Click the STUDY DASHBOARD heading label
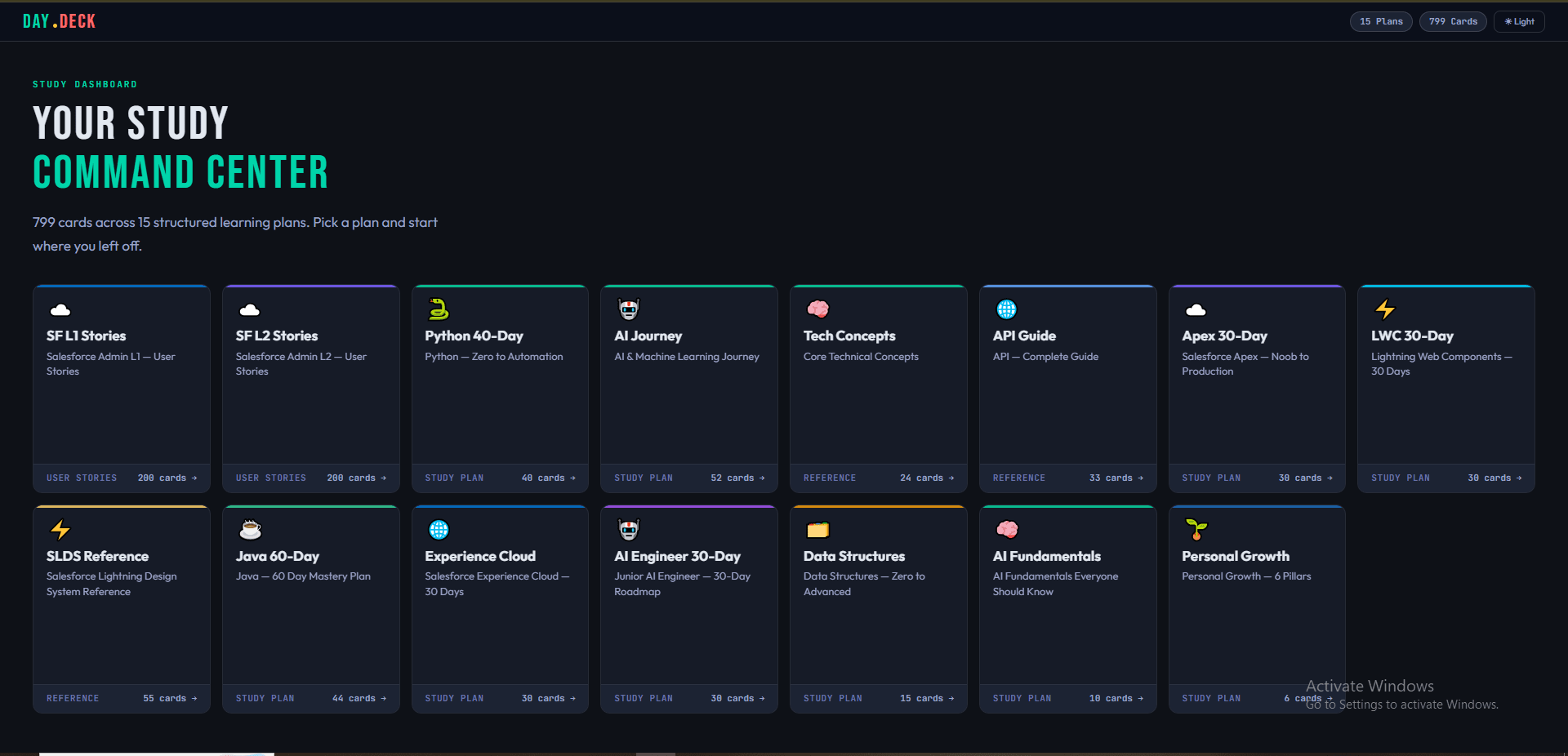This screenshot has width=1568, height=756. 85,85
